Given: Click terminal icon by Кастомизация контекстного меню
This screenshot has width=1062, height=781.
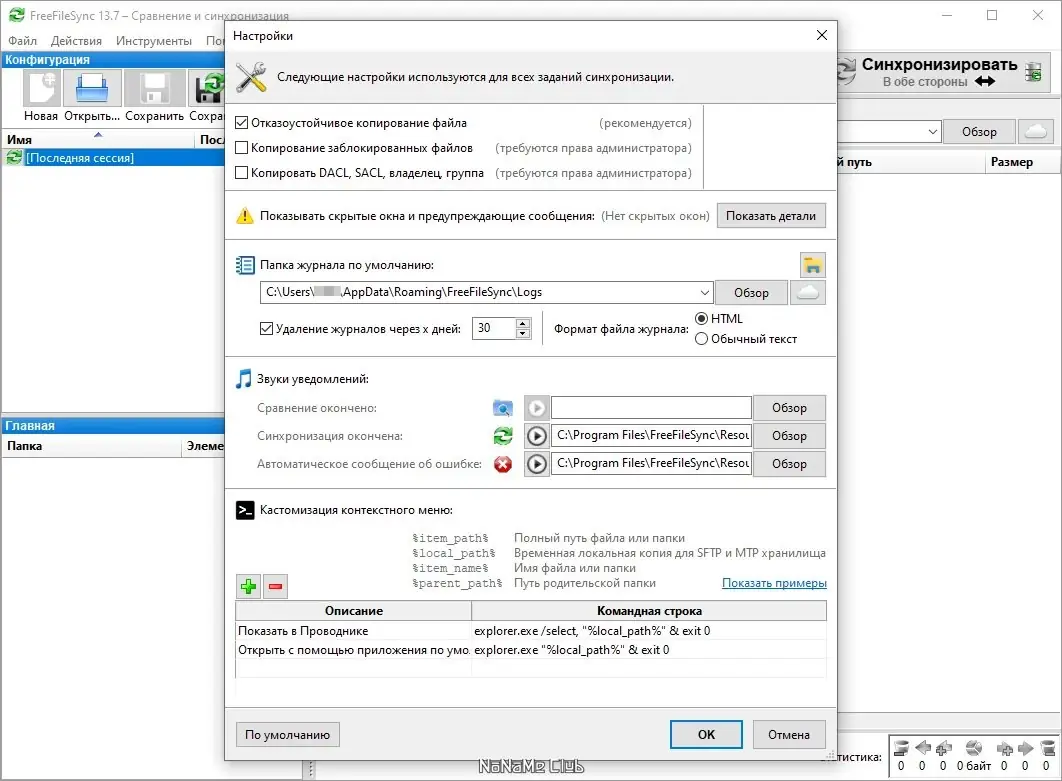Looking at the screenshot, I should point(245,510).
